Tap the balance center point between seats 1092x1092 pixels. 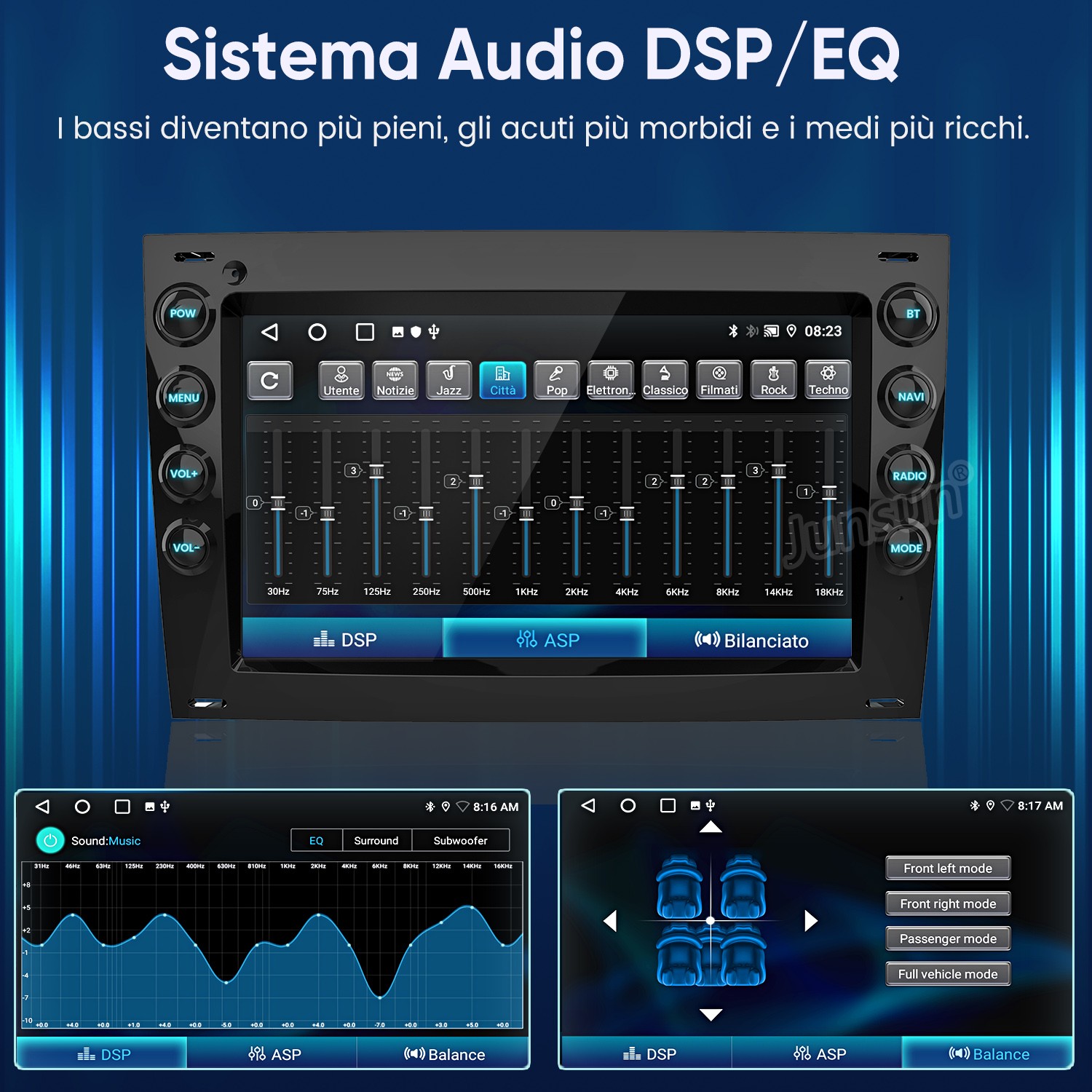coord(711,921)
